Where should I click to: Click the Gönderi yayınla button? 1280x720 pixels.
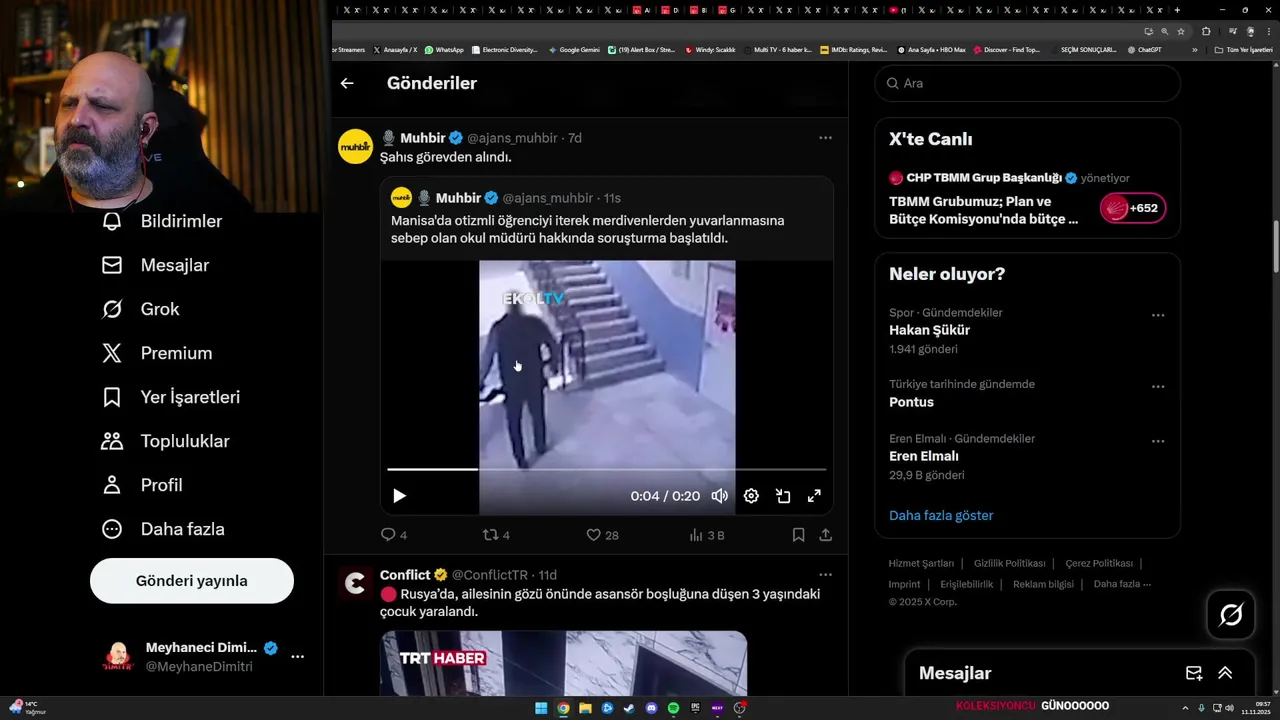[x=192, y=581]
